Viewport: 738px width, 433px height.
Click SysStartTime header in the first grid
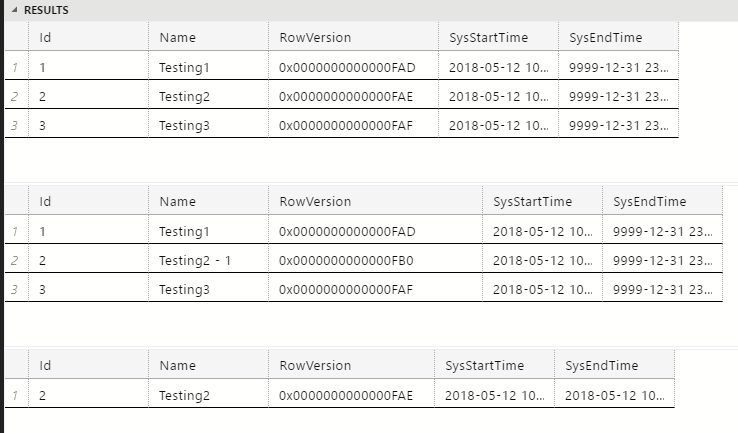498,37
